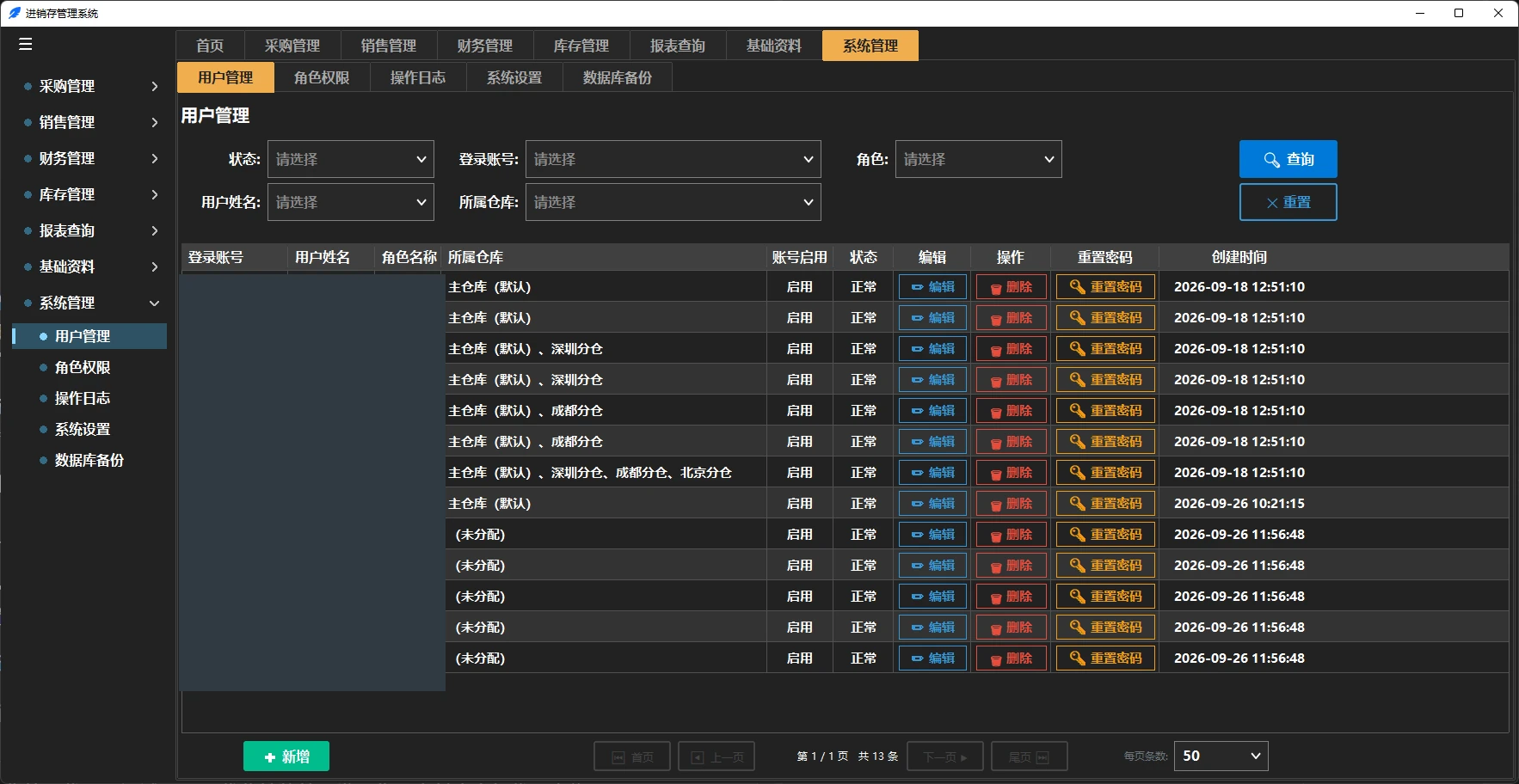Collapse the 系统管理 sidebar group
The height and width of the screenshot is (784, 1519).
pyautogui.click(x=90, y=303)
